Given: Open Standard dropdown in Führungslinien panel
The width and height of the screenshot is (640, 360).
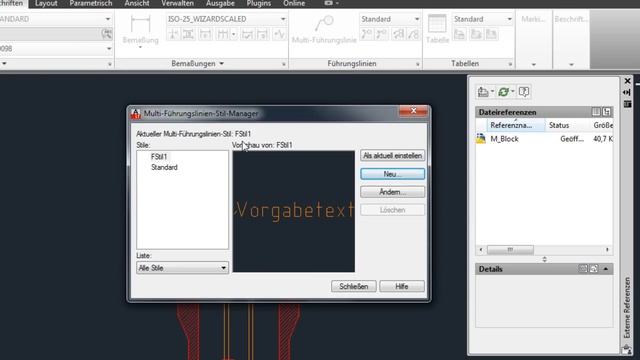Looking at the screenshot, I should 416,19.
